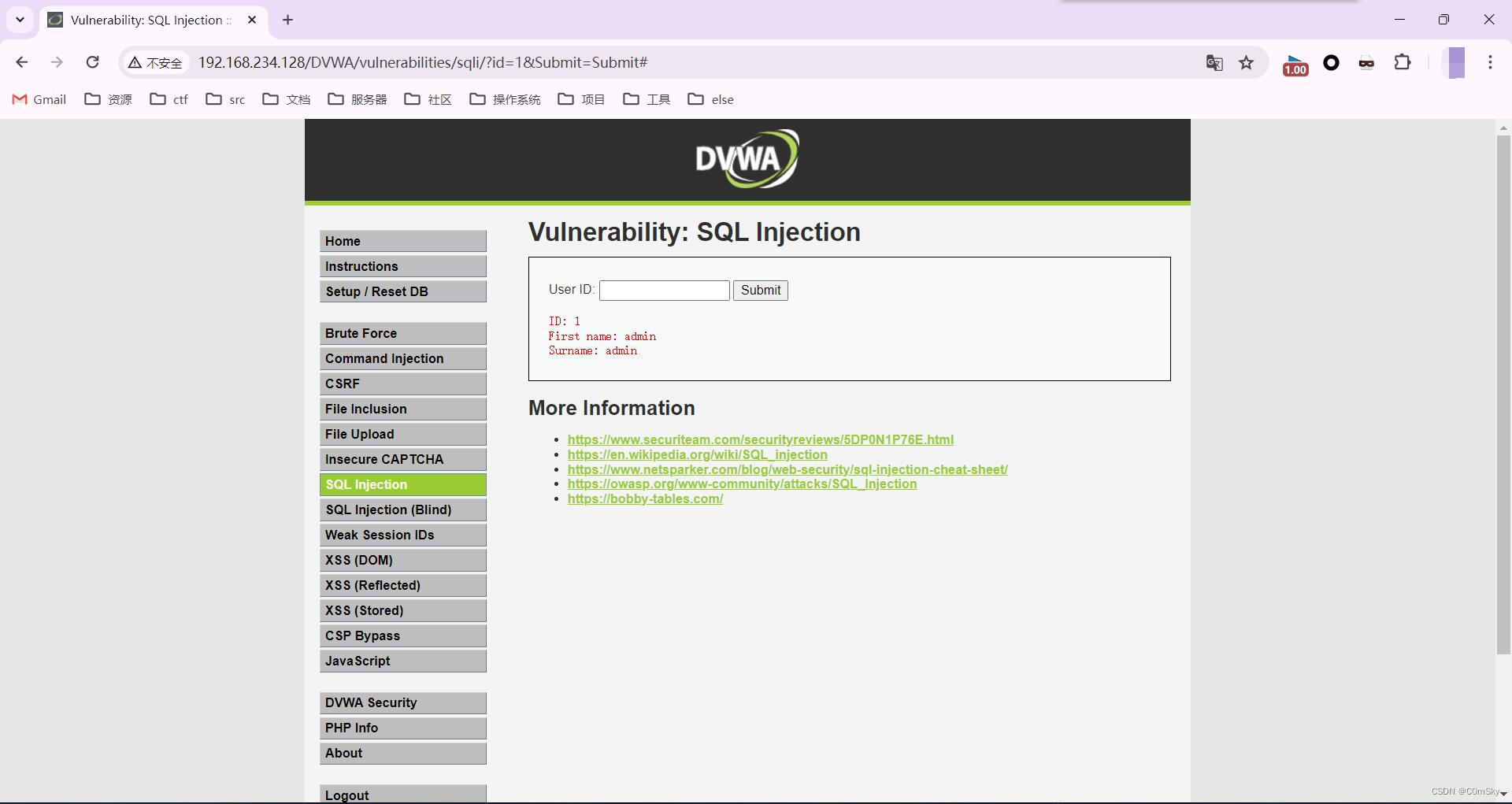Open the JavaScript page
This screenshot has width=1512, height=804.
(403, 661)
